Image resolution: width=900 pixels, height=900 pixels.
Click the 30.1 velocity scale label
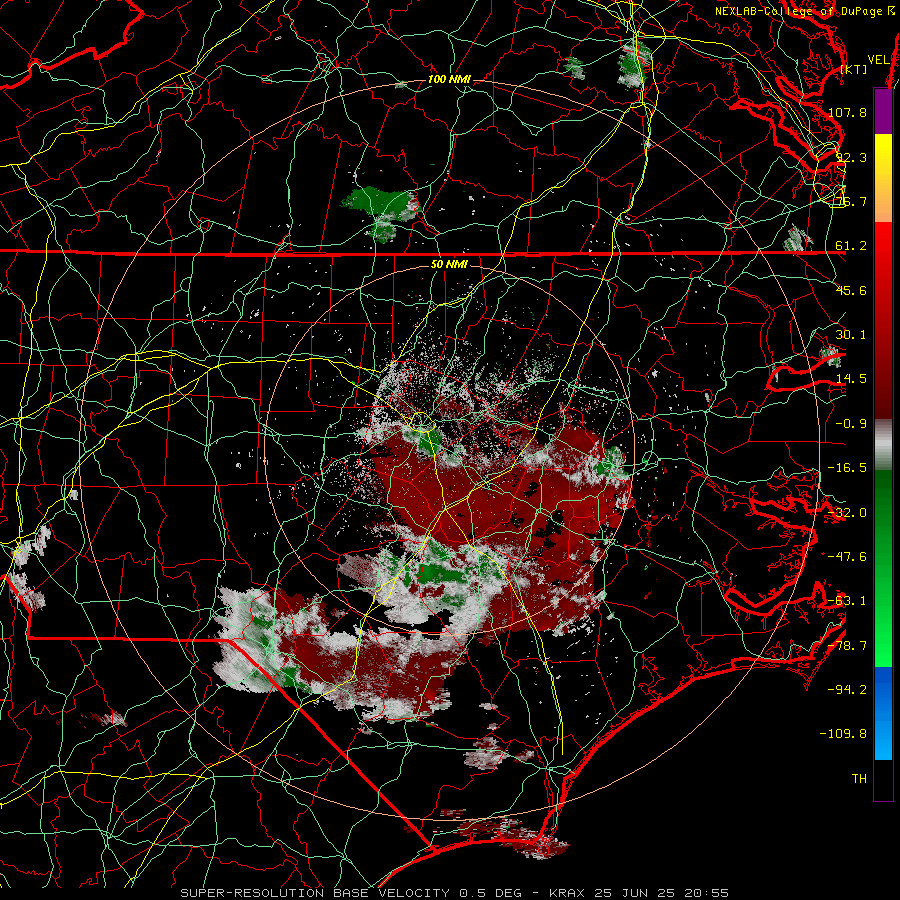tap(851, 335)
